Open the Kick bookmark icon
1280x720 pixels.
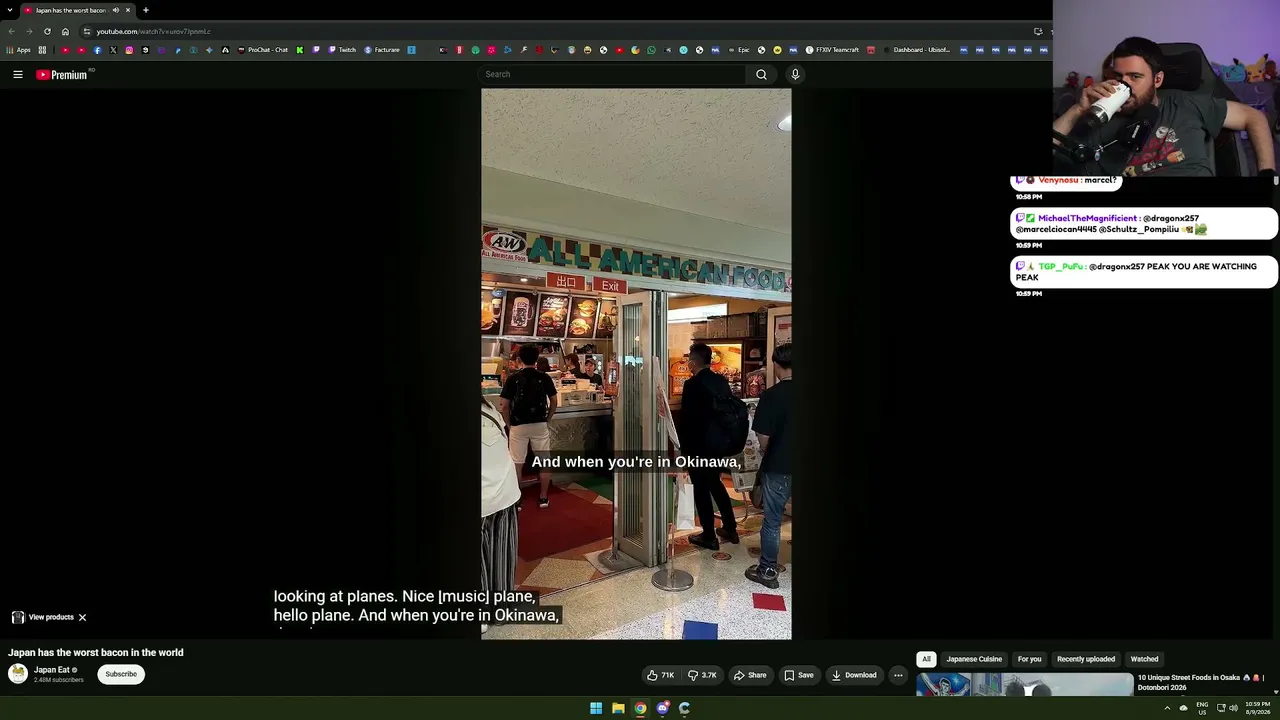click(x=299, y=50)
